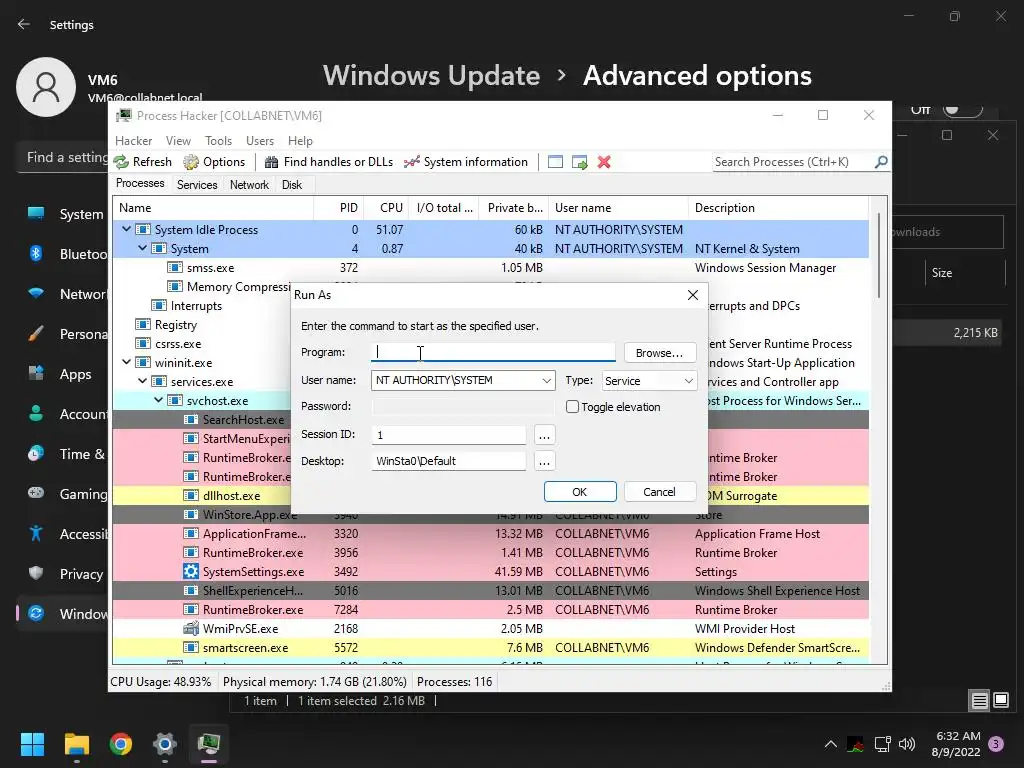Click Cancel in Run As dialog

660,492
